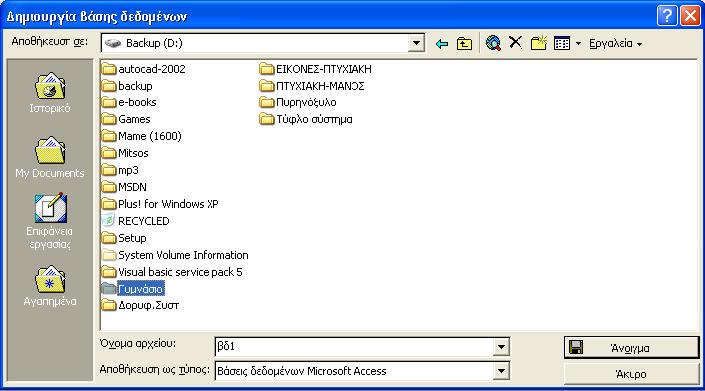Select the Mame (1600) folder
705x391 pixels.
point(142,136)
